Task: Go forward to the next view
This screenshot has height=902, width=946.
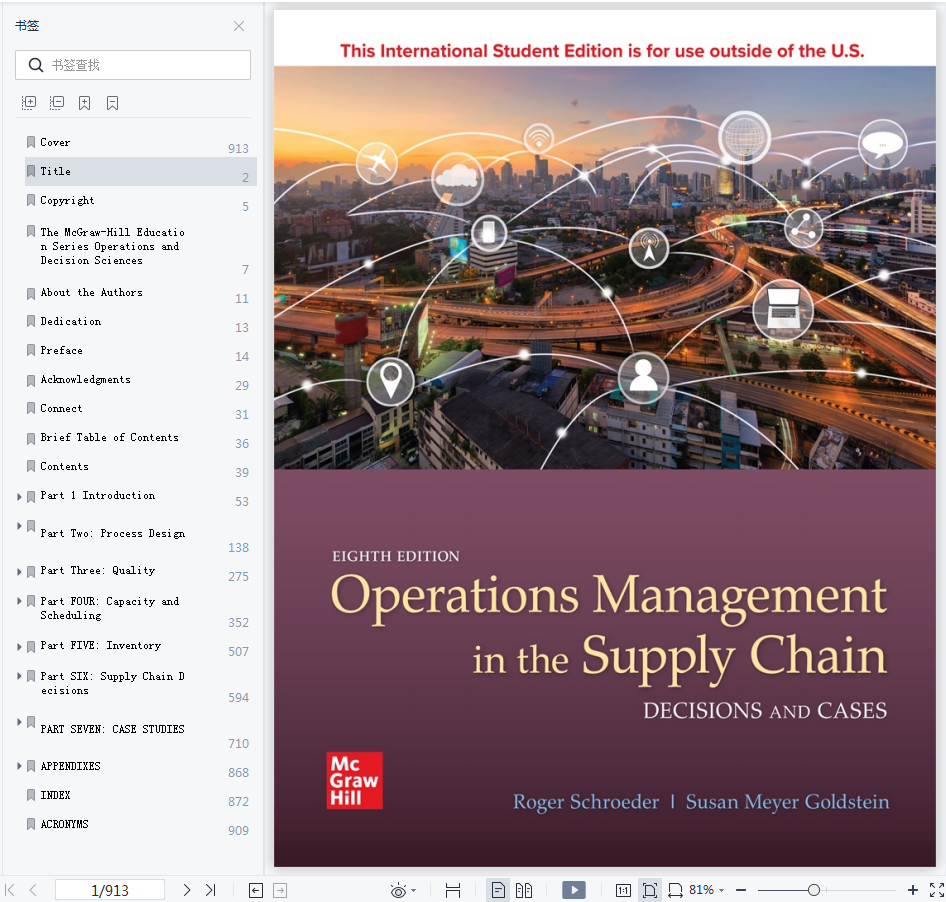Action: [281, 890]
